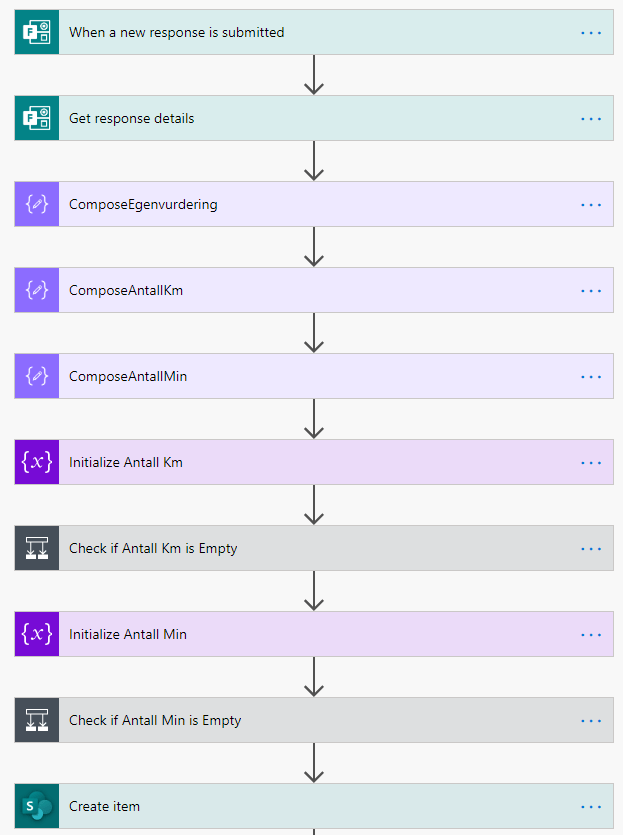Insert step at arrow above Create item
The height and width of the screenshot is (835, 623).
pyautogui.click(x=314, y=762)
